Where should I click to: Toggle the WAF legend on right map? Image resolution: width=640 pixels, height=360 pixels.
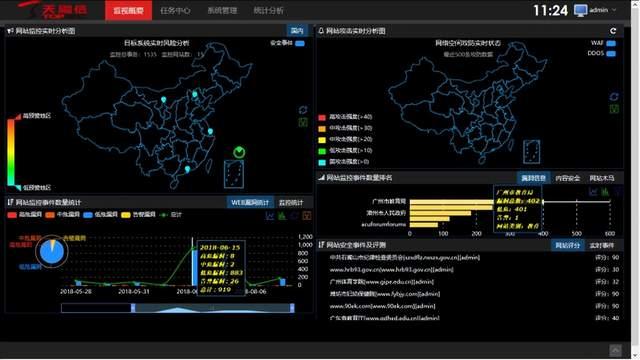pos(611,43)
